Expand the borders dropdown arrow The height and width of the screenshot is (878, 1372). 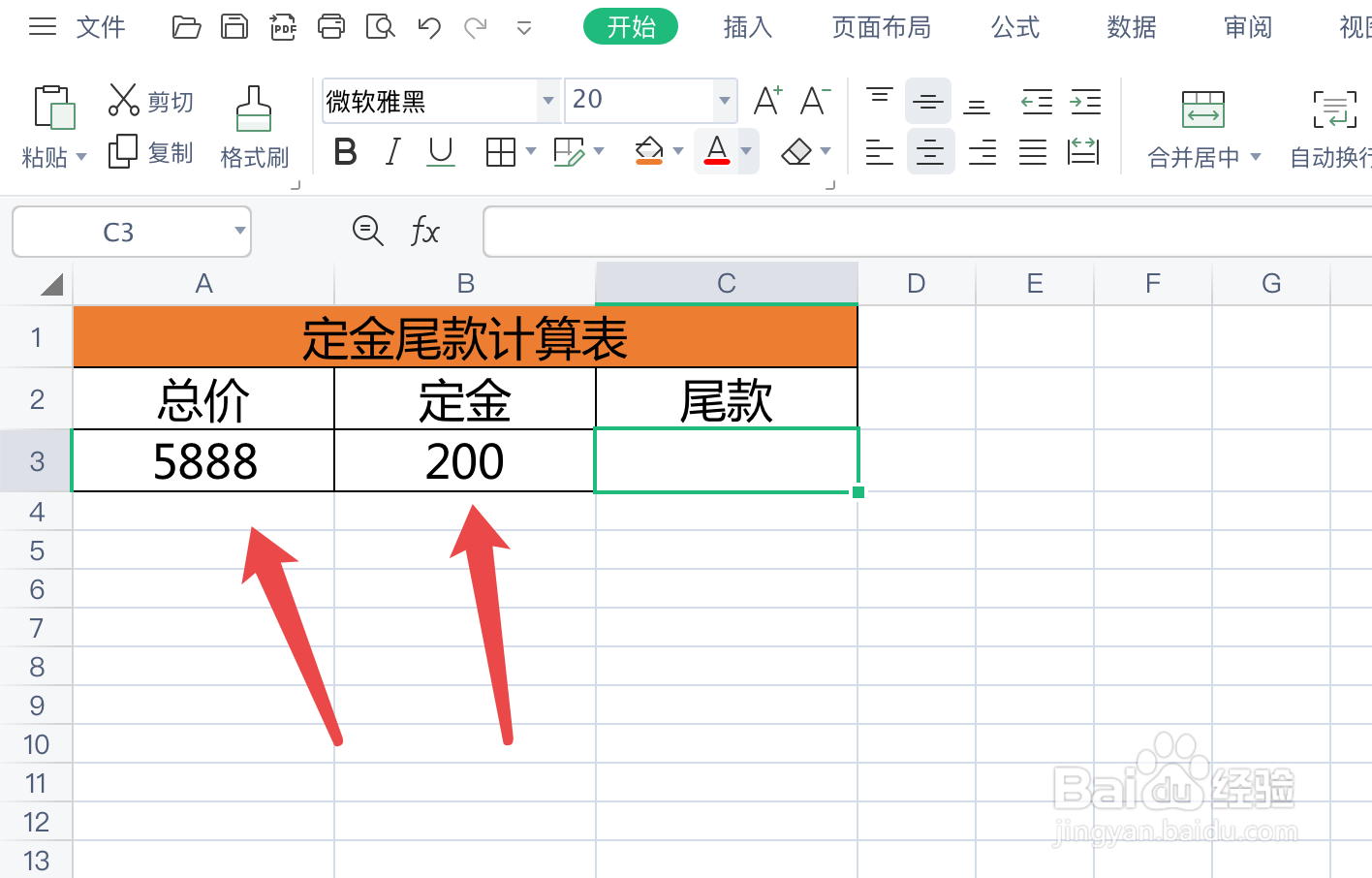coord(531,151)
